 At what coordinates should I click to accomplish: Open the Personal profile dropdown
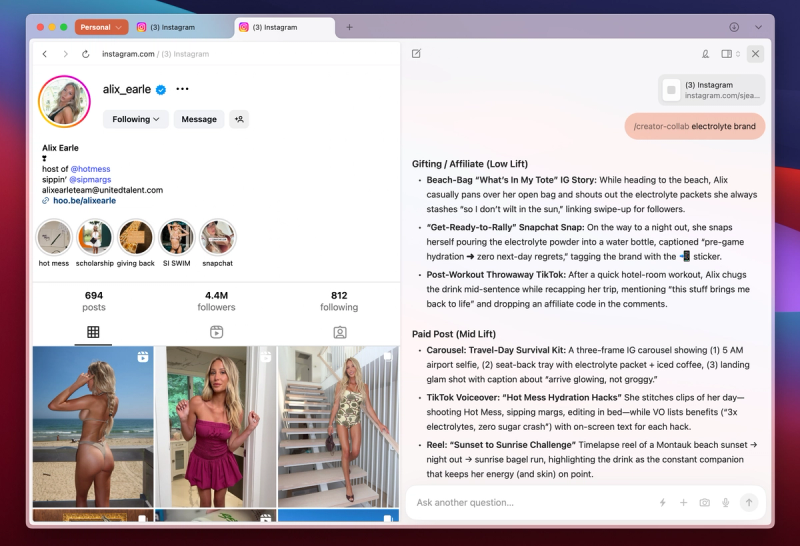click(x=101, y=27)
